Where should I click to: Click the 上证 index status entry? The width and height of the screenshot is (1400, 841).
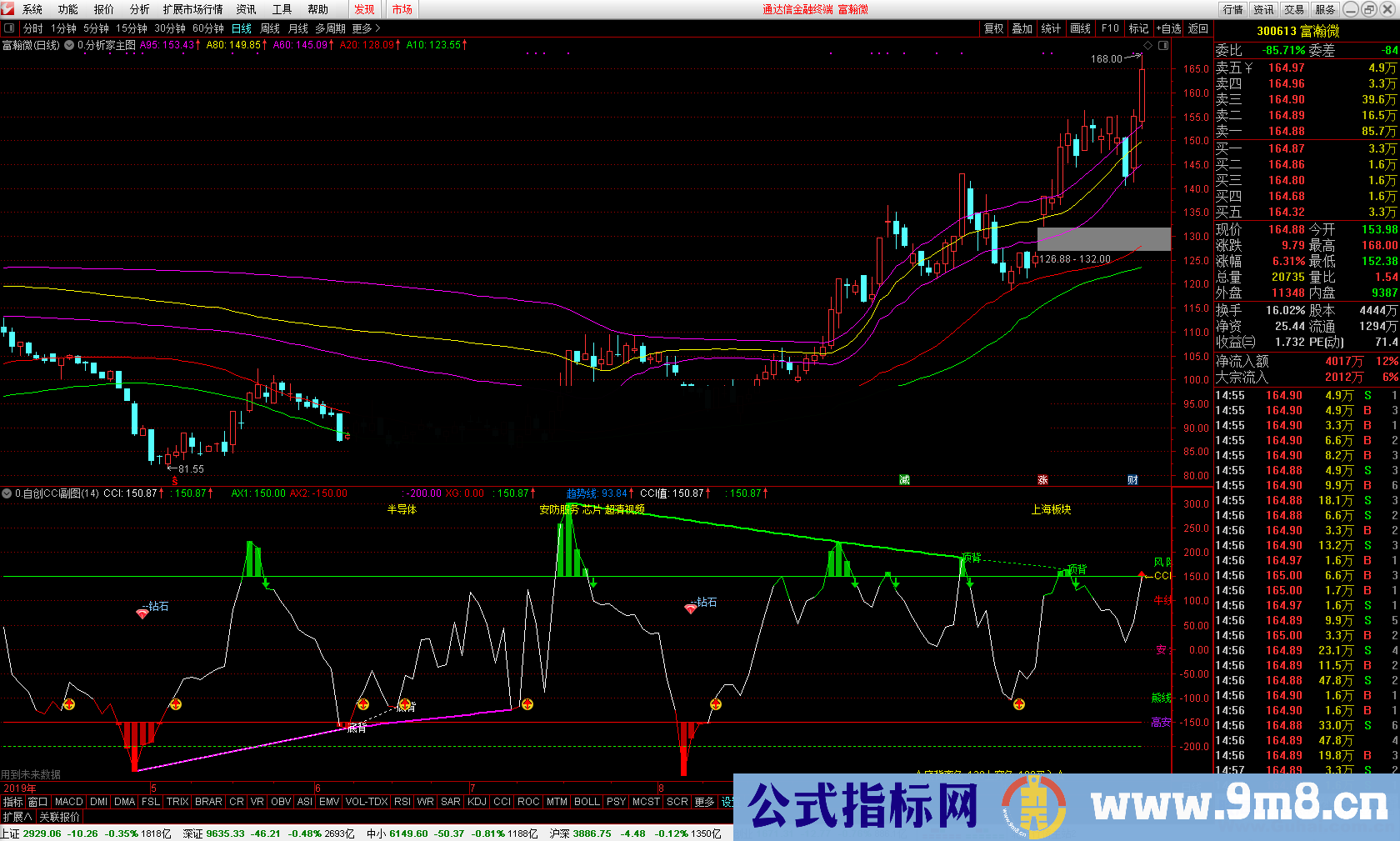coord(86,833)
